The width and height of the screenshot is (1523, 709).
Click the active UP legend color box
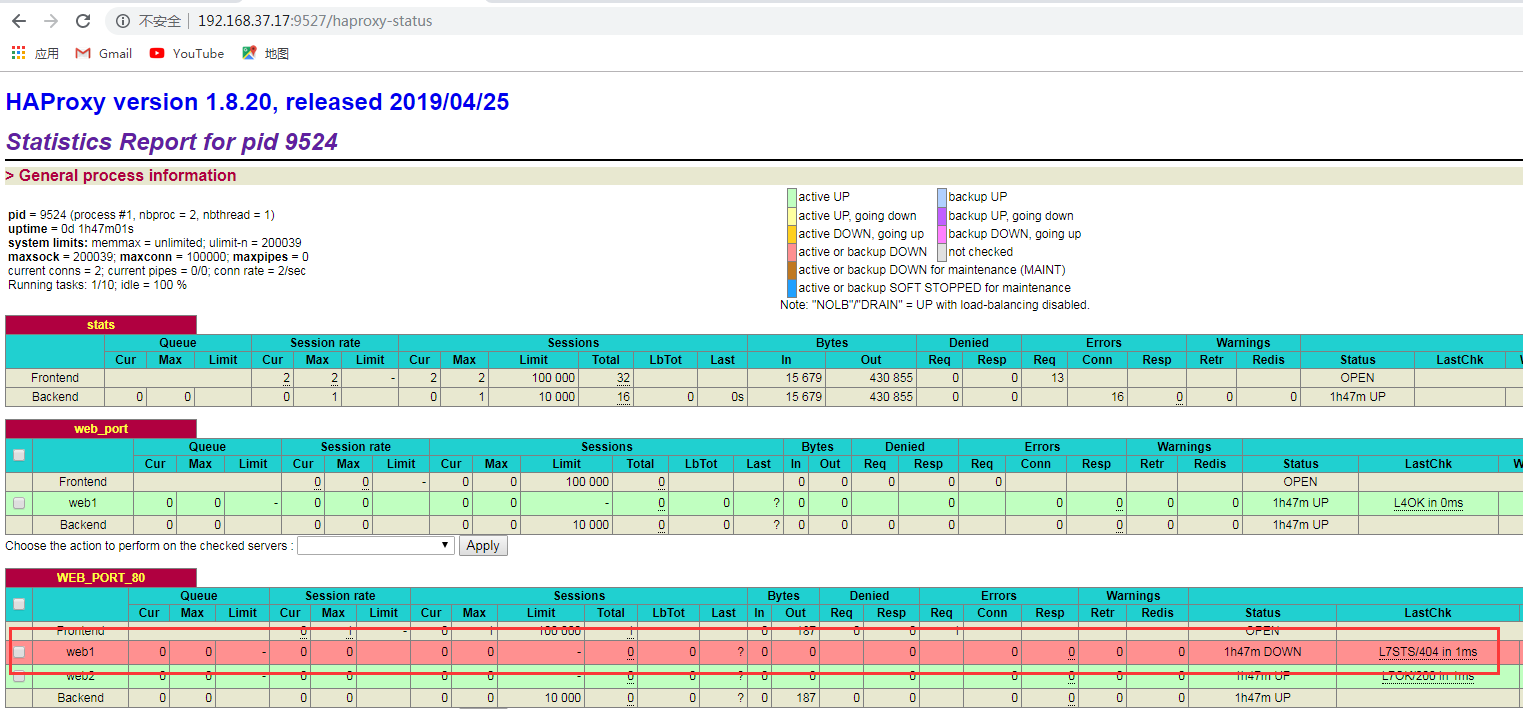pos(792,197)
